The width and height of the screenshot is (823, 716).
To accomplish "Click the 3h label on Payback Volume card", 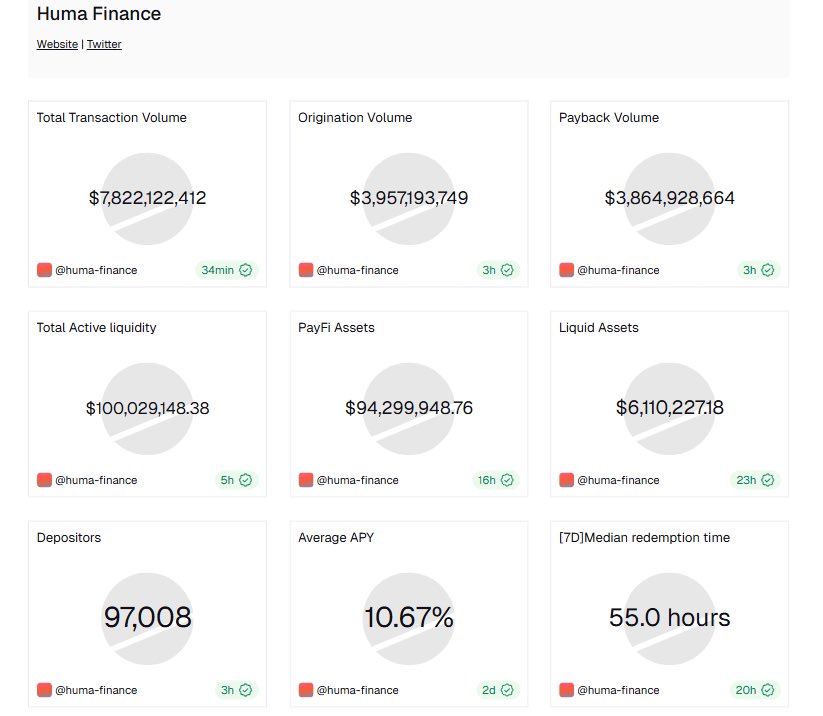I will tap(750, 270).
